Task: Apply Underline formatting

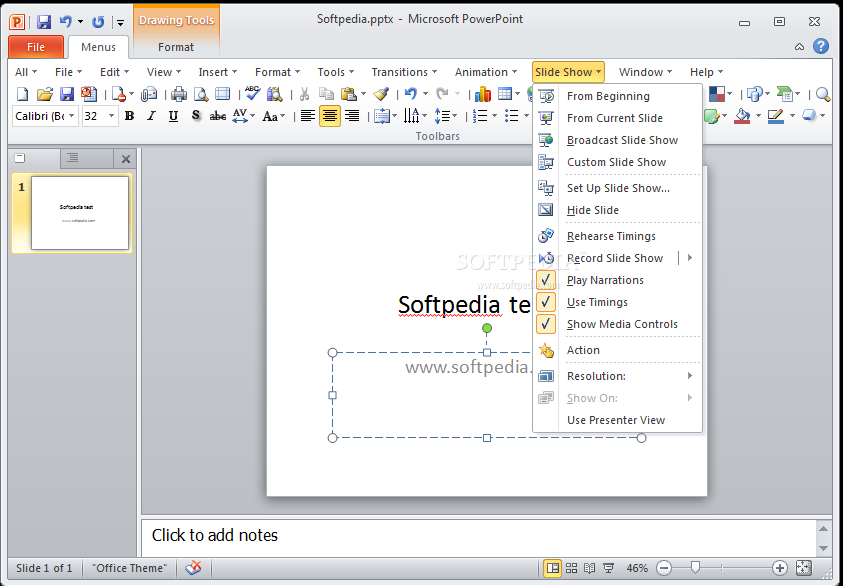Action: pos(173,116)
